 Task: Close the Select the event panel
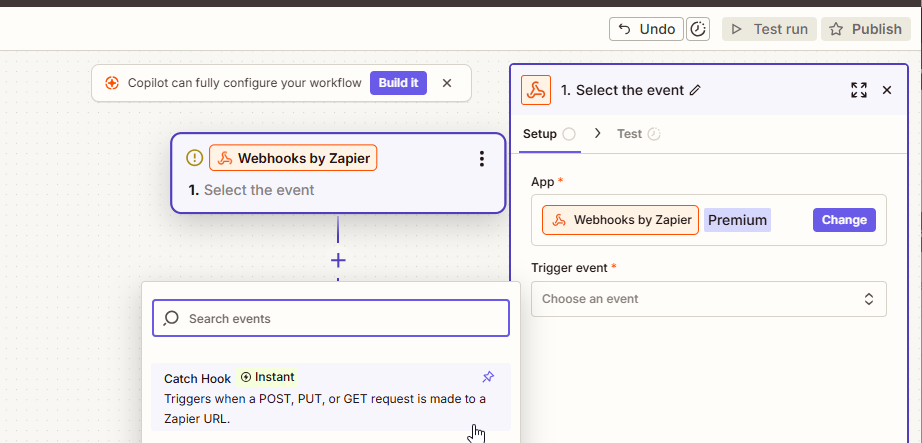pos(886,90)
